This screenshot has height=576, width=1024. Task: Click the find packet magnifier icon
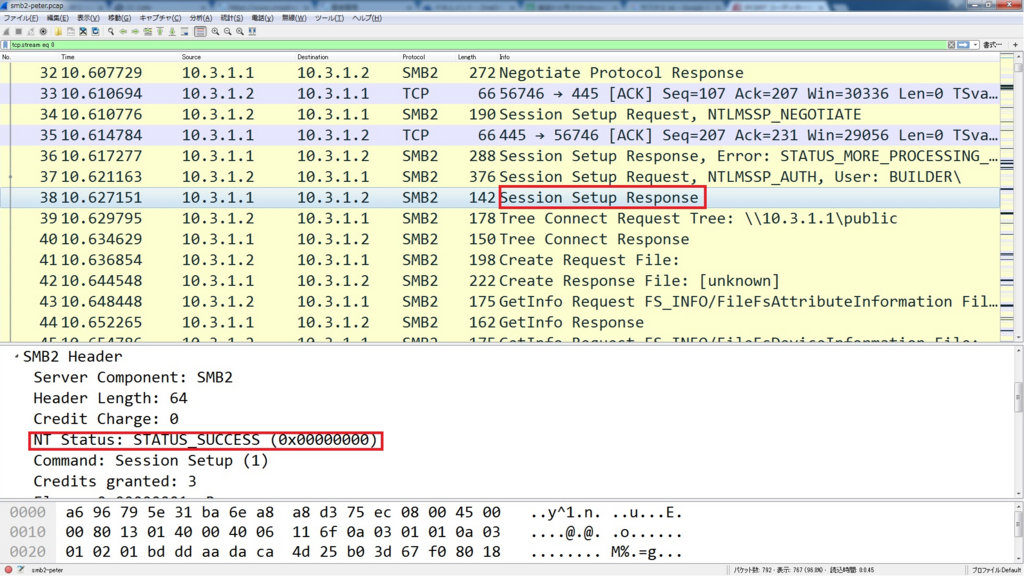111,31
